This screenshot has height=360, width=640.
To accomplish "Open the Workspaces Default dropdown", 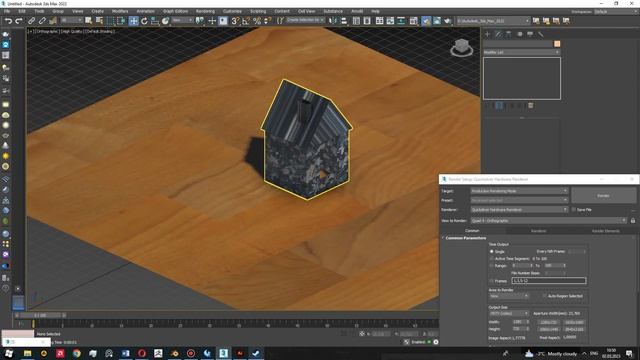I will tap(616, 12).
